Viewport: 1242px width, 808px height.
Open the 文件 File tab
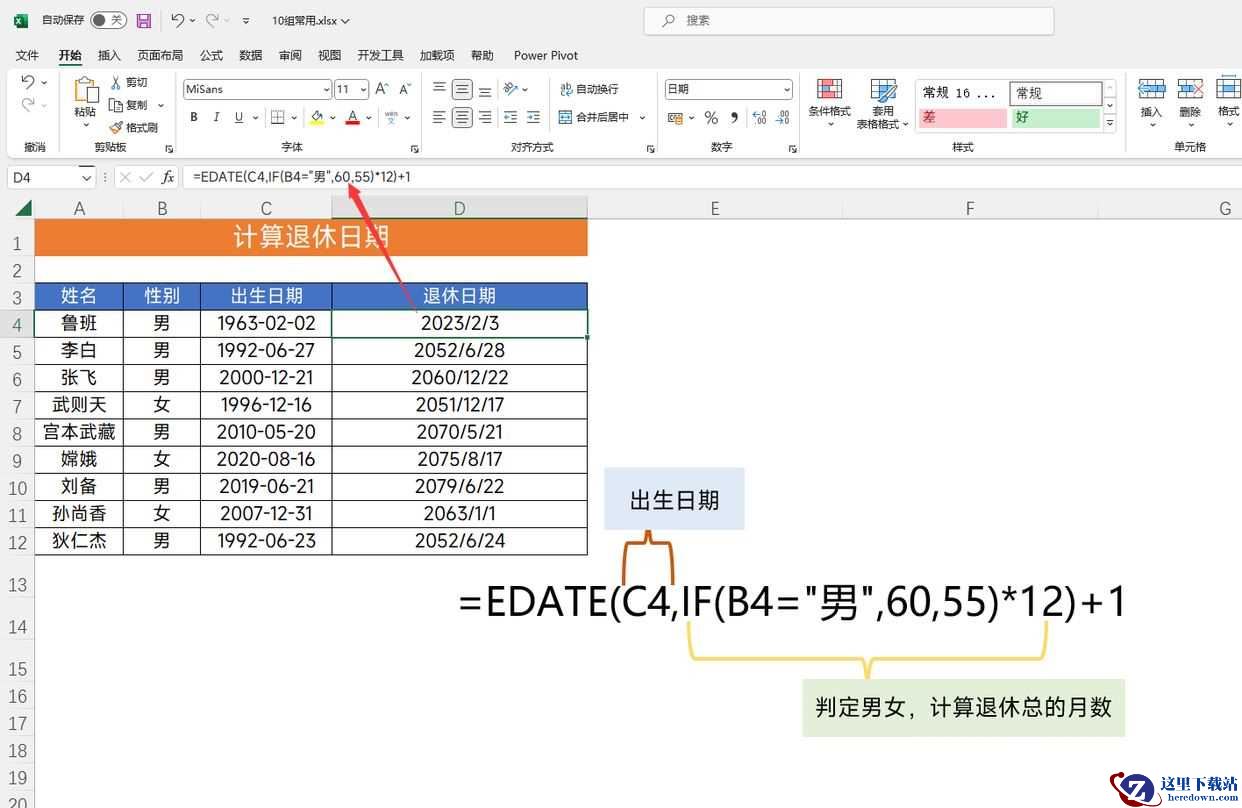coord(27,55)
